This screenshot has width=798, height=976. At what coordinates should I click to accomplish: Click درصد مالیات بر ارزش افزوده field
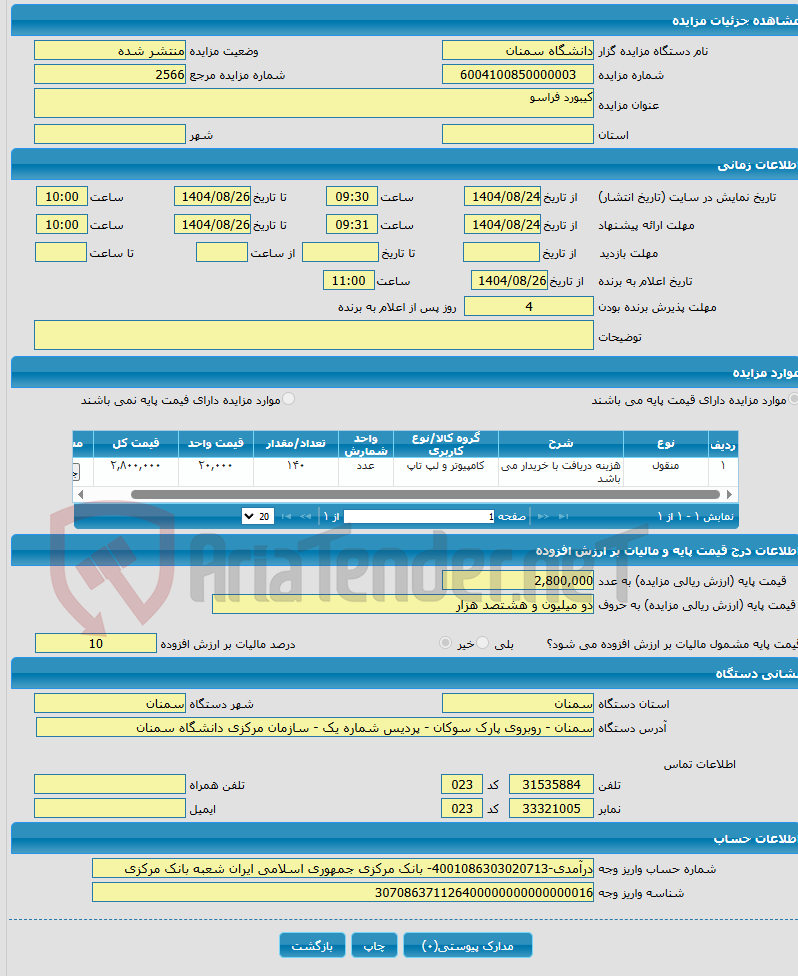[x=96, y=643]
